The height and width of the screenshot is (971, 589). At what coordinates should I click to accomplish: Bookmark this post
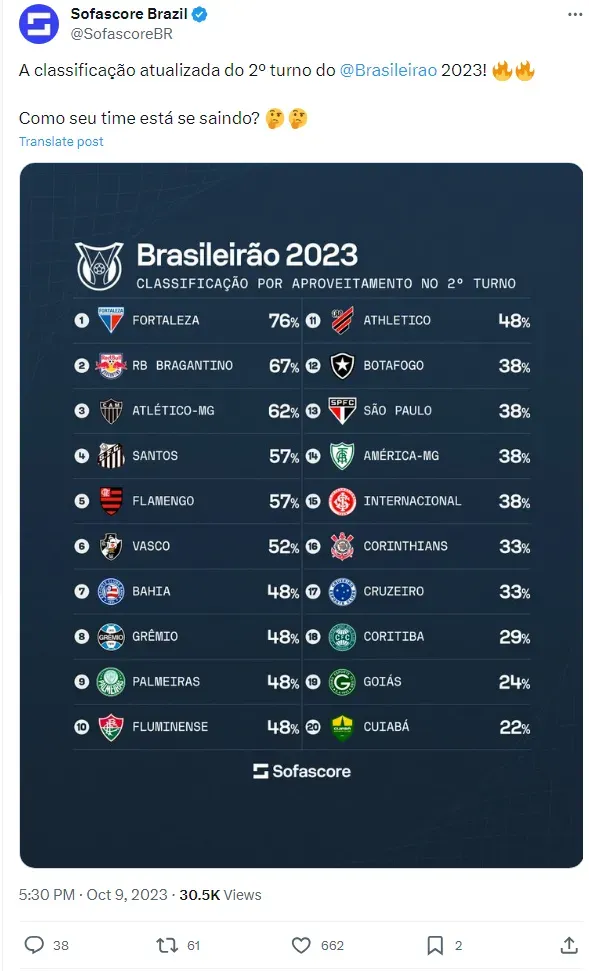(435, 945)
